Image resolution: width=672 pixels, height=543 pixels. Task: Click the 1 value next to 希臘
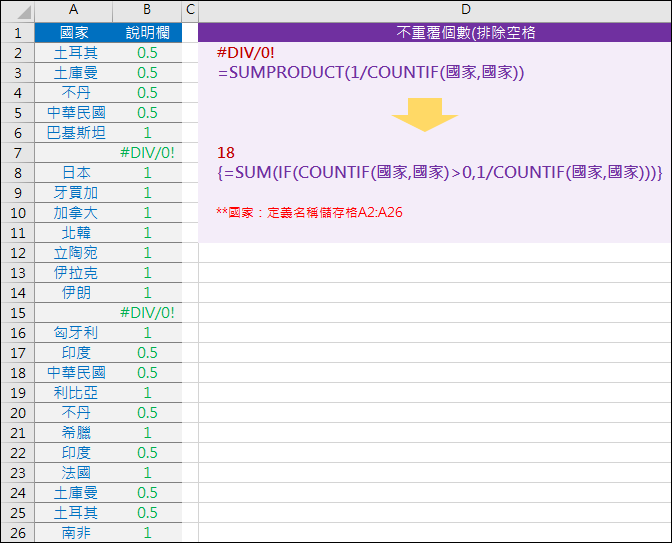pyautogui.click(x=147, y=433)
